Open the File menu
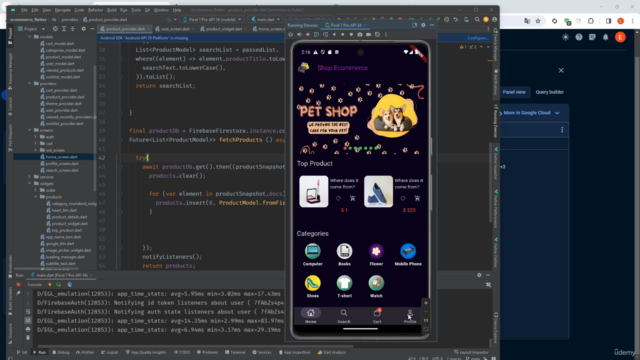640x360 pixels. [x=24, y=10]
